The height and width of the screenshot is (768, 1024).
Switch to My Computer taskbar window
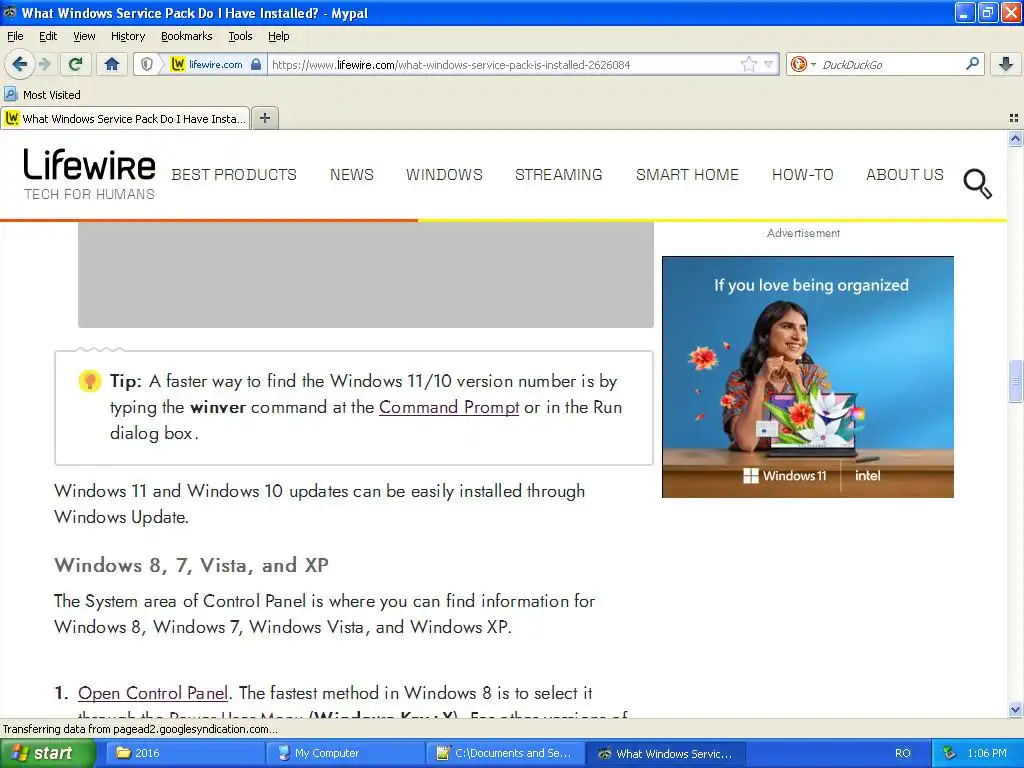[345, 753]
